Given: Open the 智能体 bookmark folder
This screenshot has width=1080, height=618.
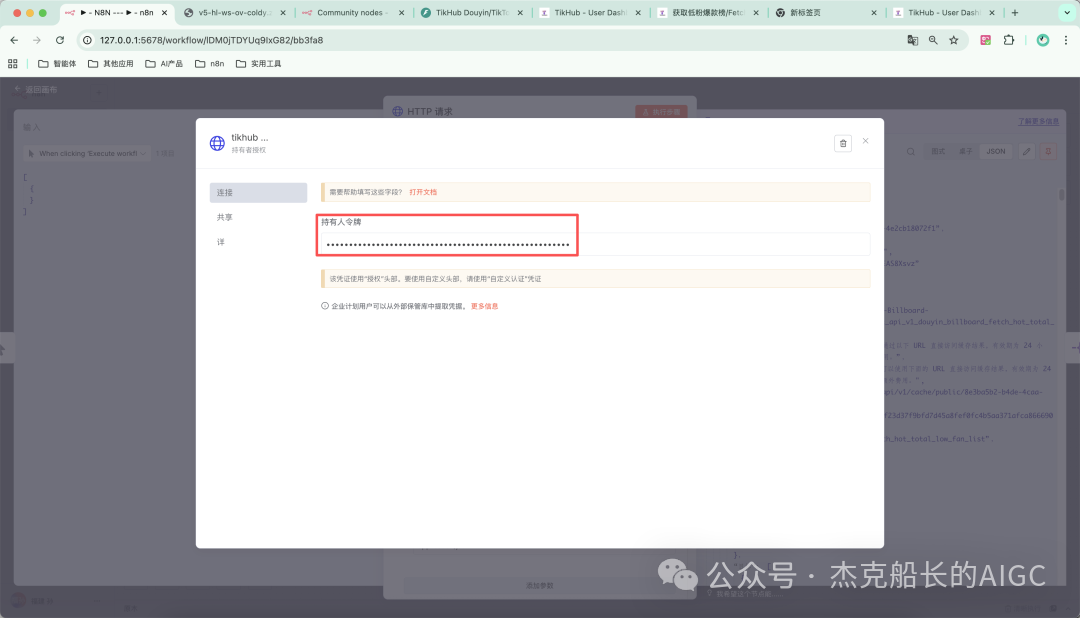Looking at the screenshot, I should click(x=57, y=63).
